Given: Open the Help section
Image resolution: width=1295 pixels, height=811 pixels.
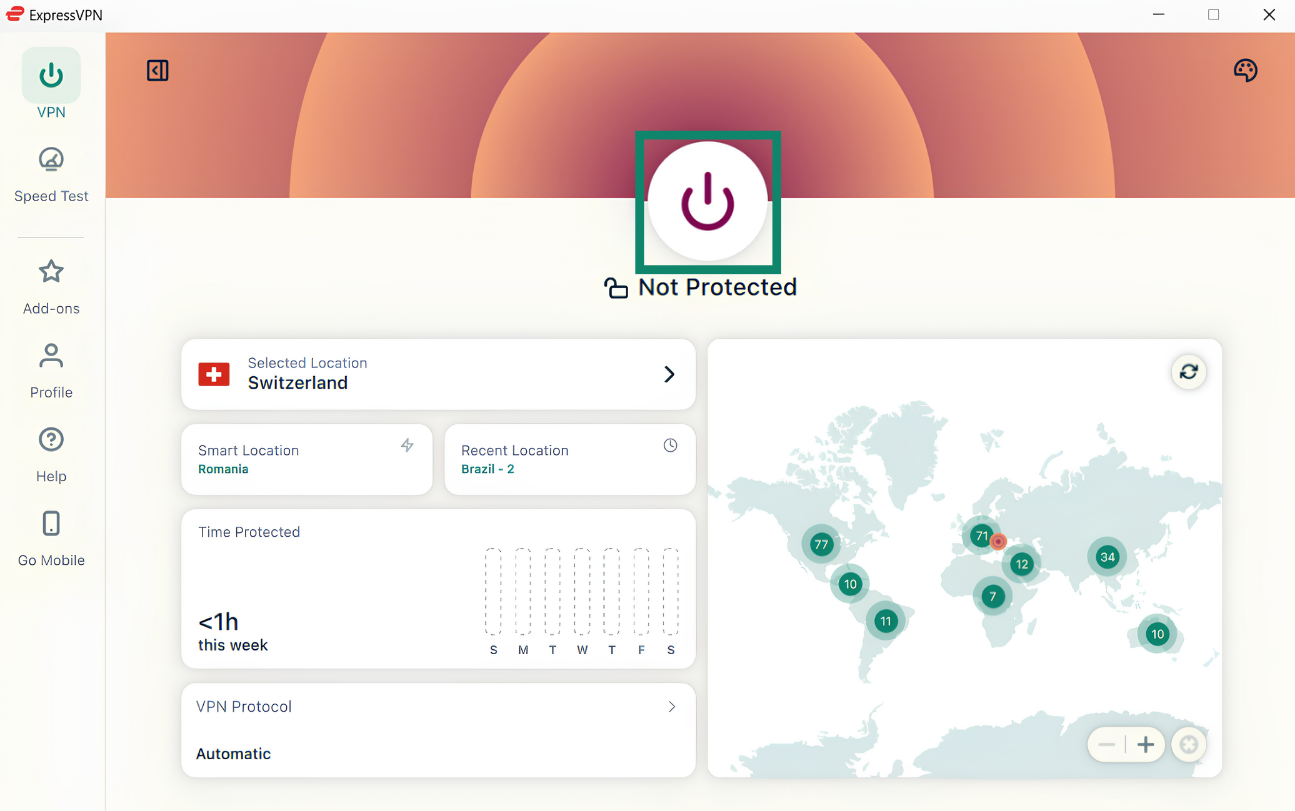Looking at the screenshot, I should (x=51, y=455).
